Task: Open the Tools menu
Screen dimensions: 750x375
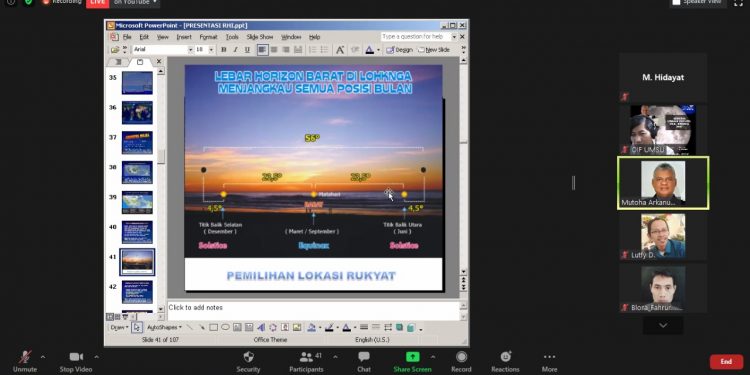Action: tap(232, 37)
